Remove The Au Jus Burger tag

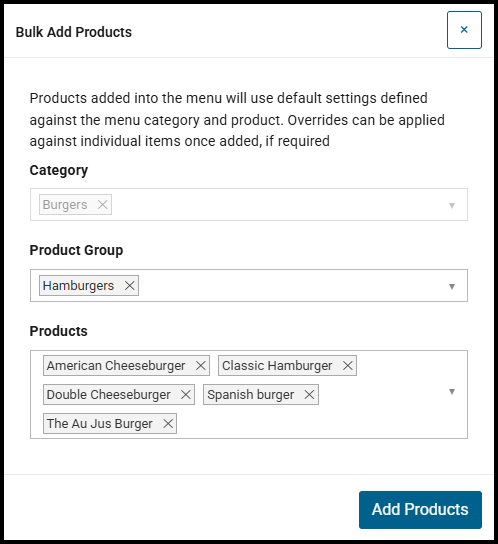coord(168,424)
